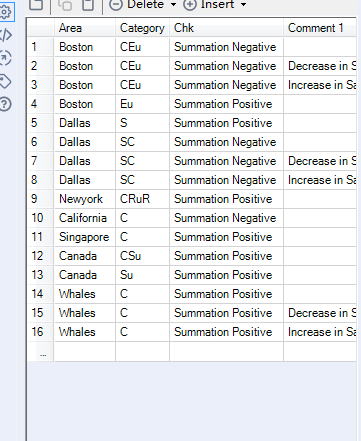The height and width of the screenshot is (441, 361).
Task: Click the Insert button
Action: (x=209, y=5)
